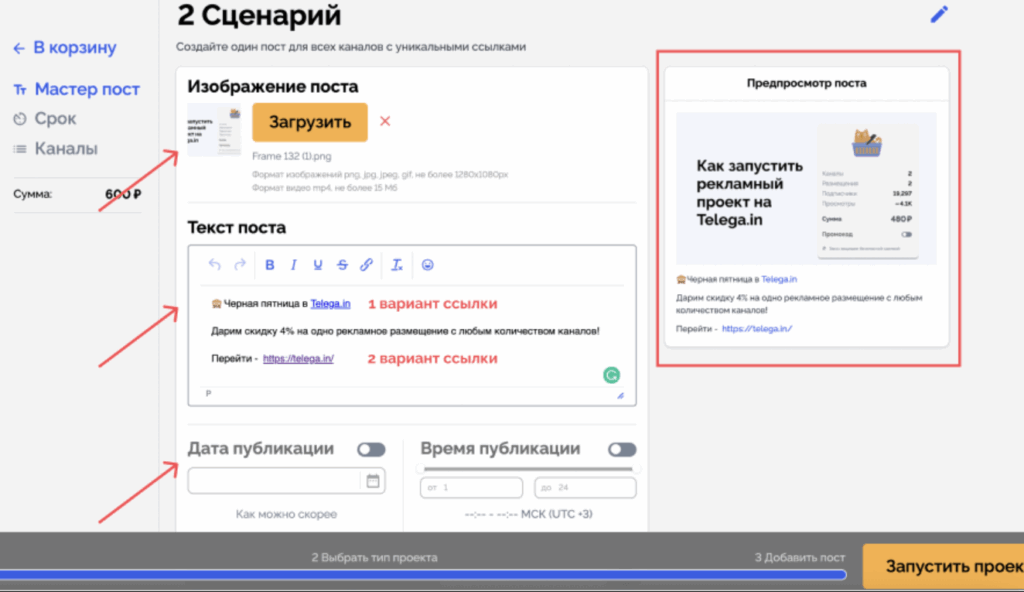Open the calendar picker for publication date
This screenshot has width=1024, height=592.
click(373, 481)
